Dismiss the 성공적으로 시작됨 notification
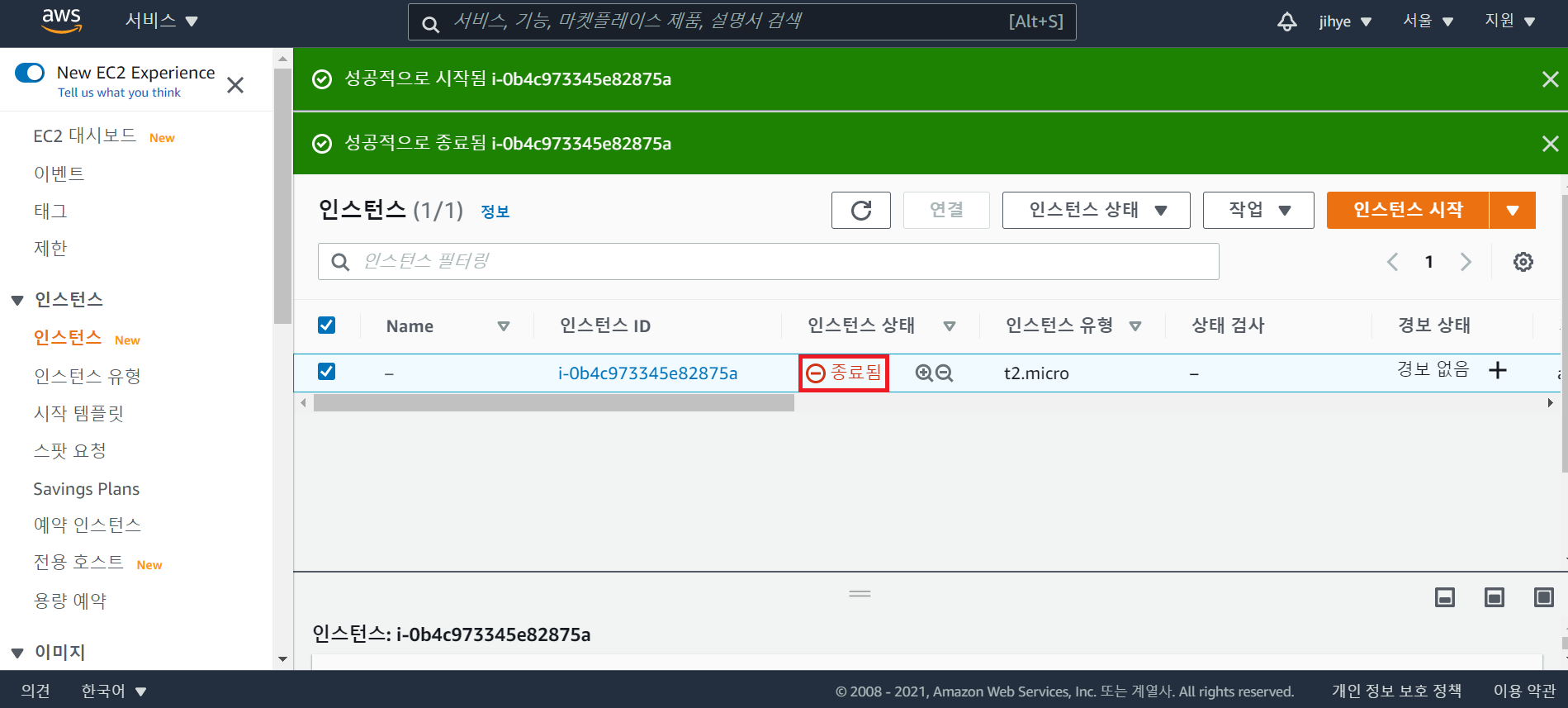 tap(1550, 79)
